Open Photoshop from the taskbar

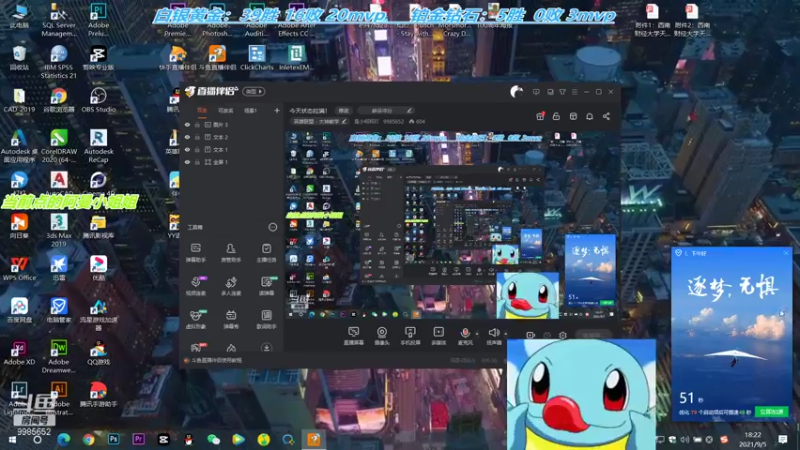(113, 439)
